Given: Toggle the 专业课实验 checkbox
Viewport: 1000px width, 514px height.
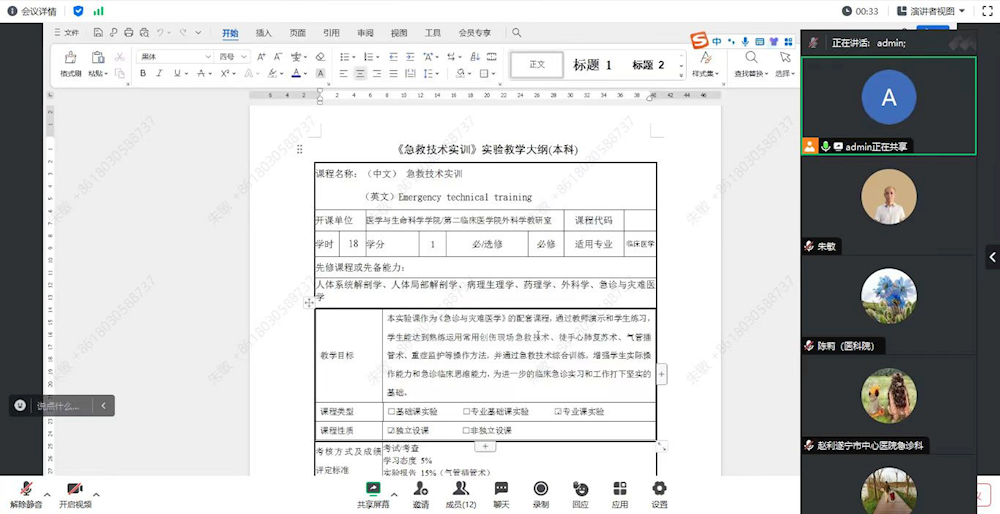Looking at the screenshot, I should pos(558,411).
